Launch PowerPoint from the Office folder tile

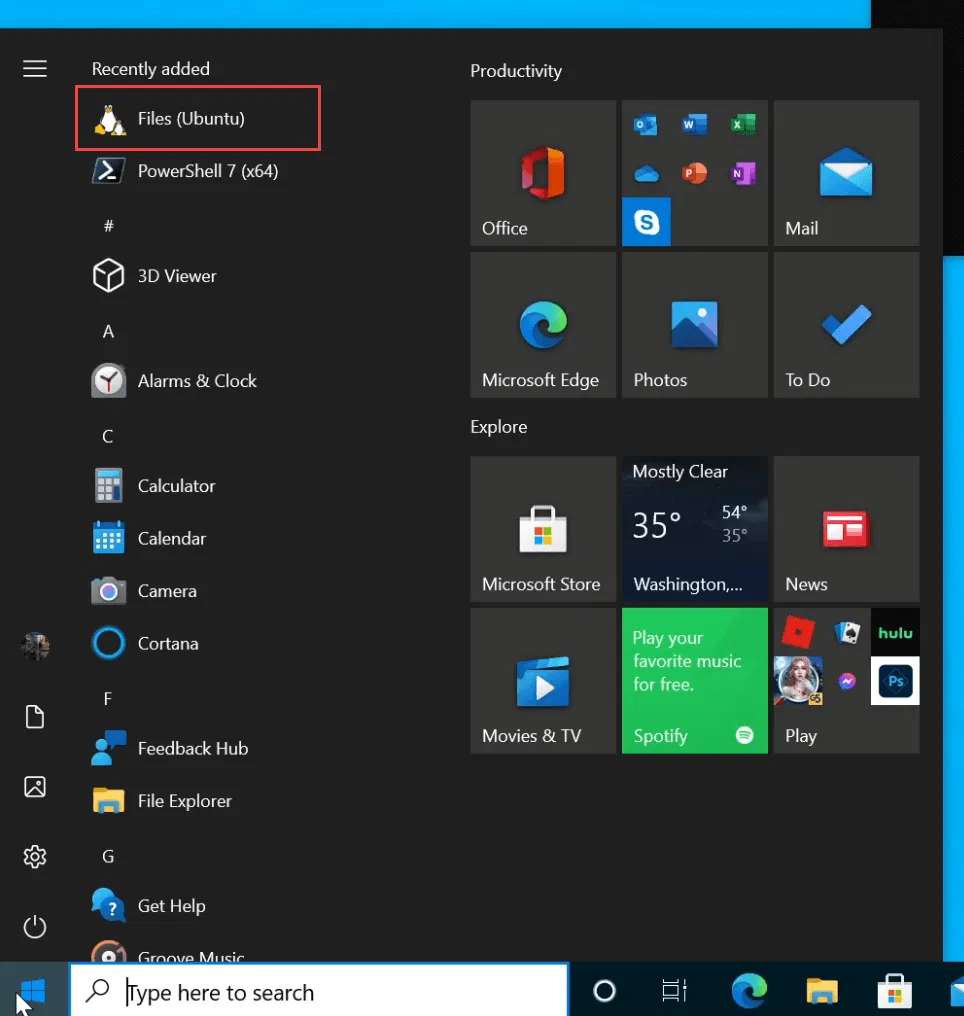coord(694,173)
